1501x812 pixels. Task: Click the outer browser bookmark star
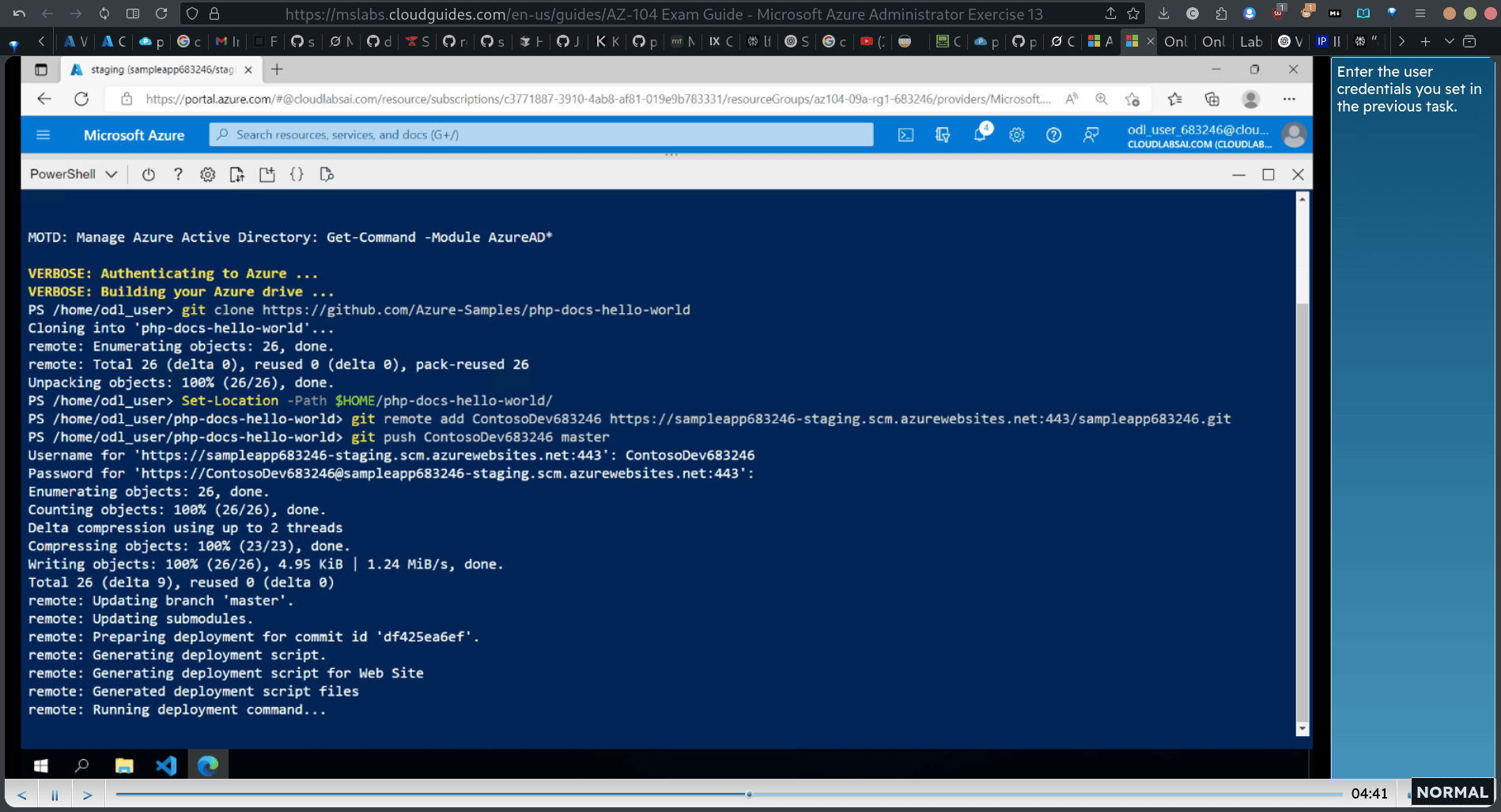coord(1133,13)
